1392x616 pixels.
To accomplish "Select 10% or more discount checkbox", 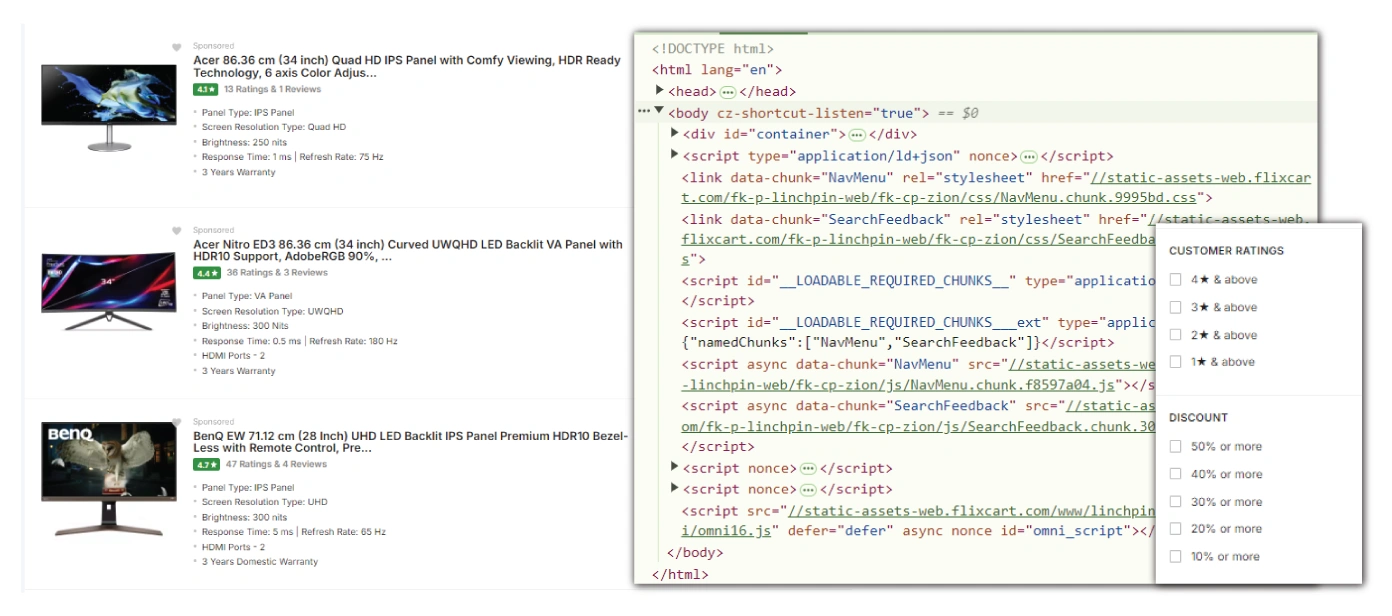I will click(1176, 557).
